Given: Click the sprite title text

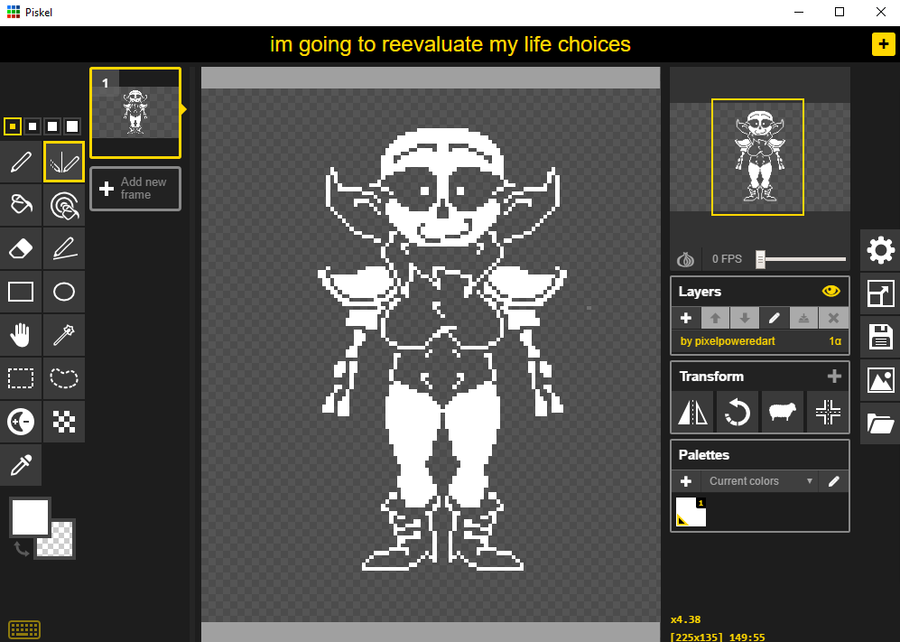Looking at the screenshot, I should point(450,44).
